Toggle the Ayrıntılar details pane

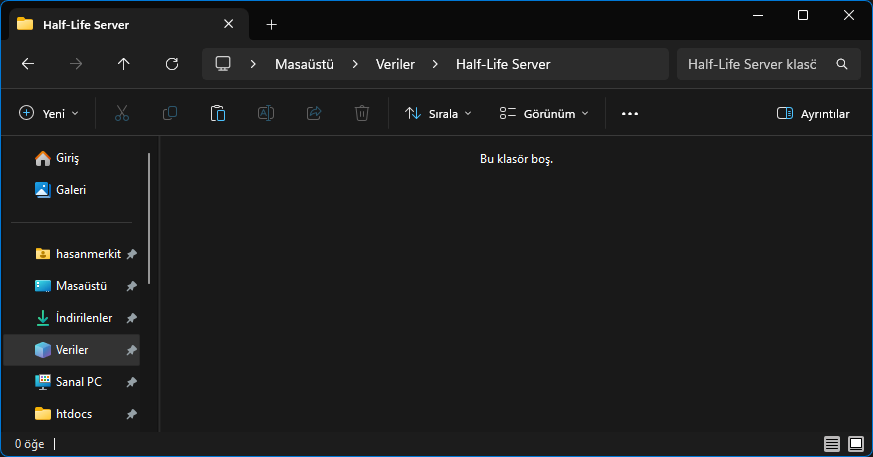813,114
